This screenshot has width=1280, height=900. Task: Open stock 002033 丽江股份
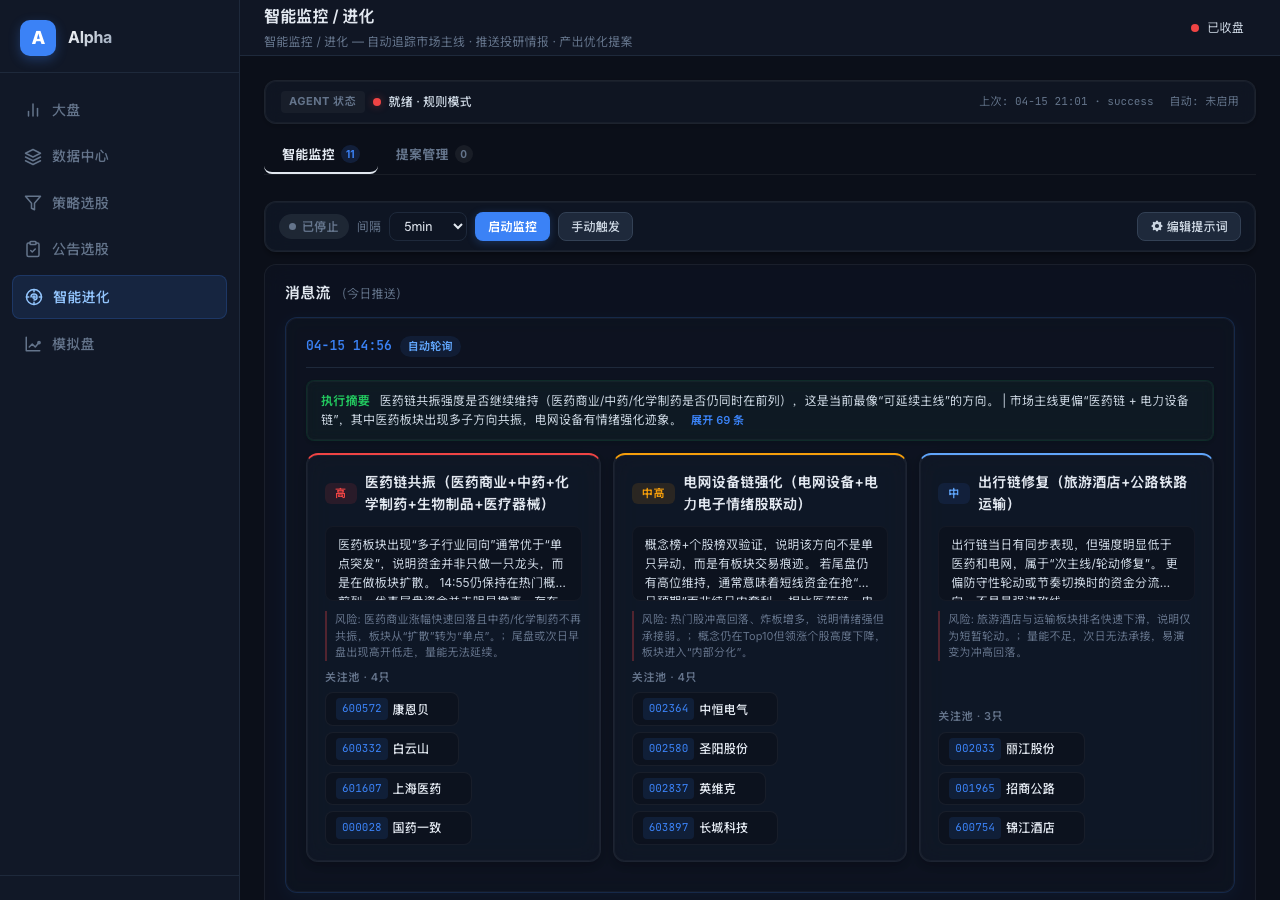coord(1011,749)
